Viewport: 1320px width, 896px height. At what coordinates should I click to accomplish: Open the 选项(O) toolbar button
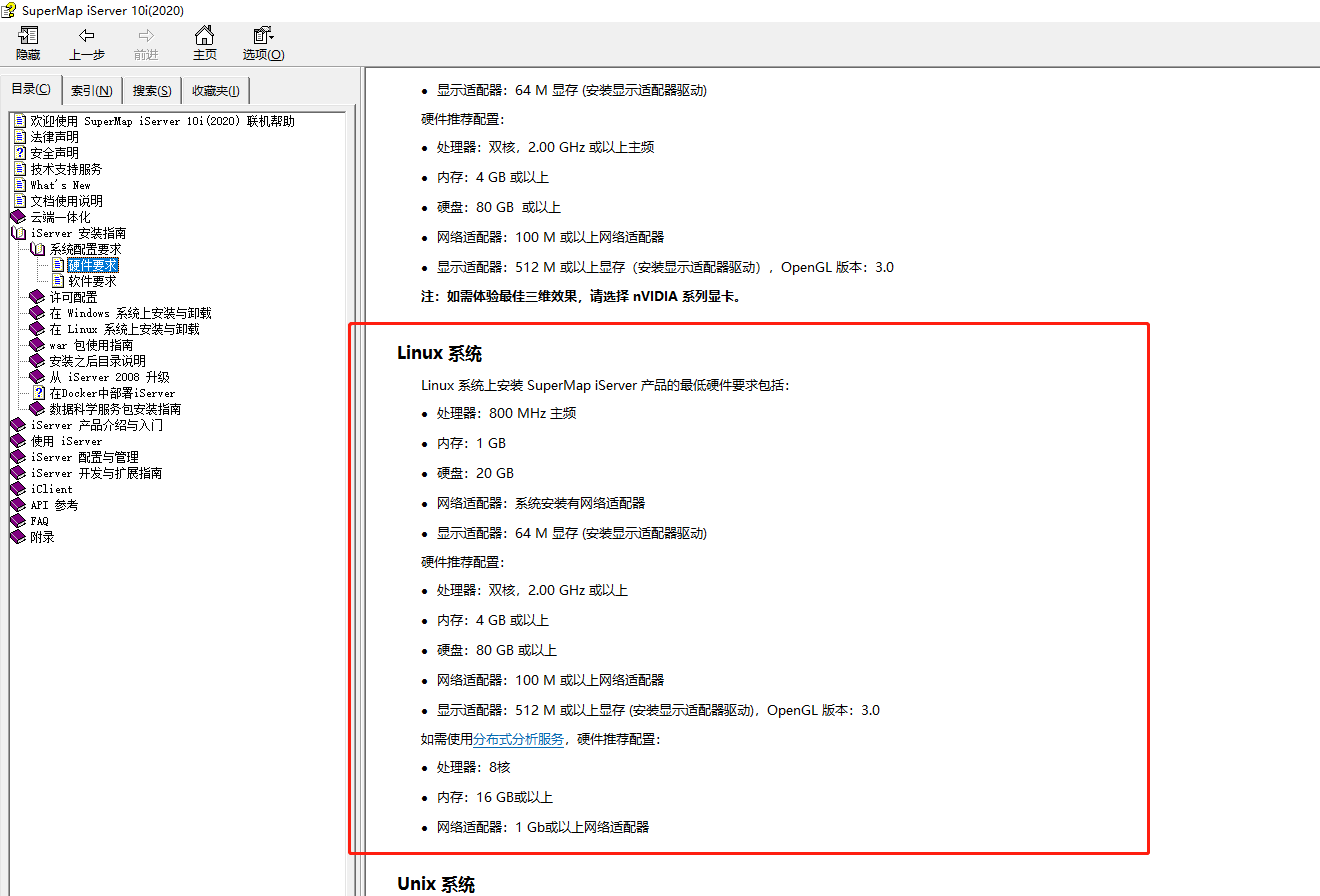(263, 43)
